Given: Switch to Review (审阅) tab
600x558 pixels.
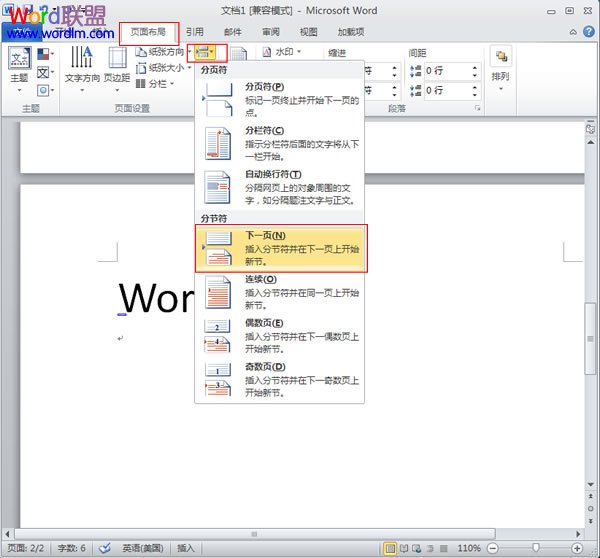Looking at the screenshot, I should coord(271,32).
